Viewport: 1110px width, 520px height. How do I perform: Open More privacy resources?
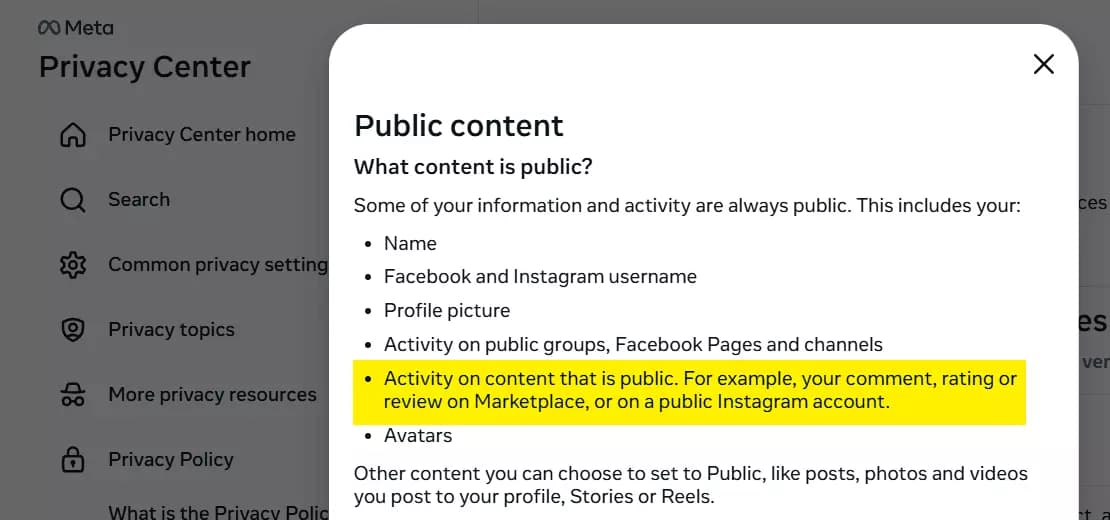click(212, 395)
